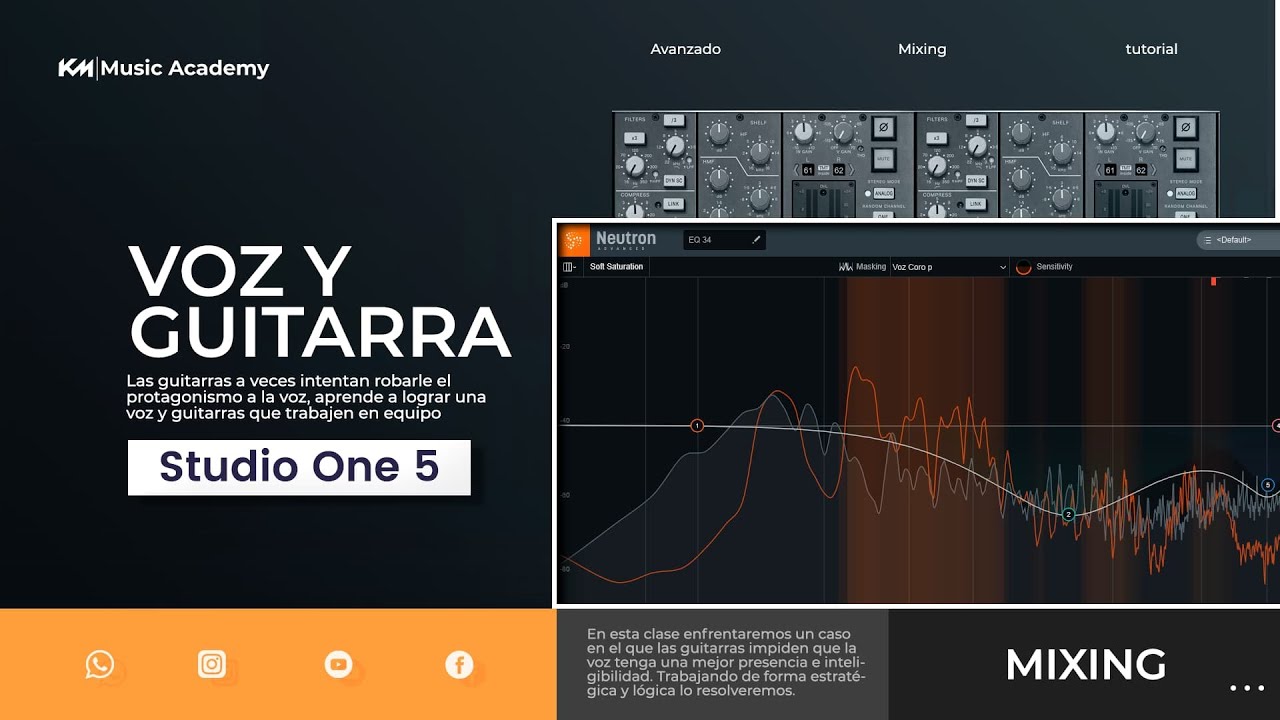This screenshot has height=720, width=1280.
Task: Click the VOZ Y GUITARRA title text
Action: tap(320, 301)
